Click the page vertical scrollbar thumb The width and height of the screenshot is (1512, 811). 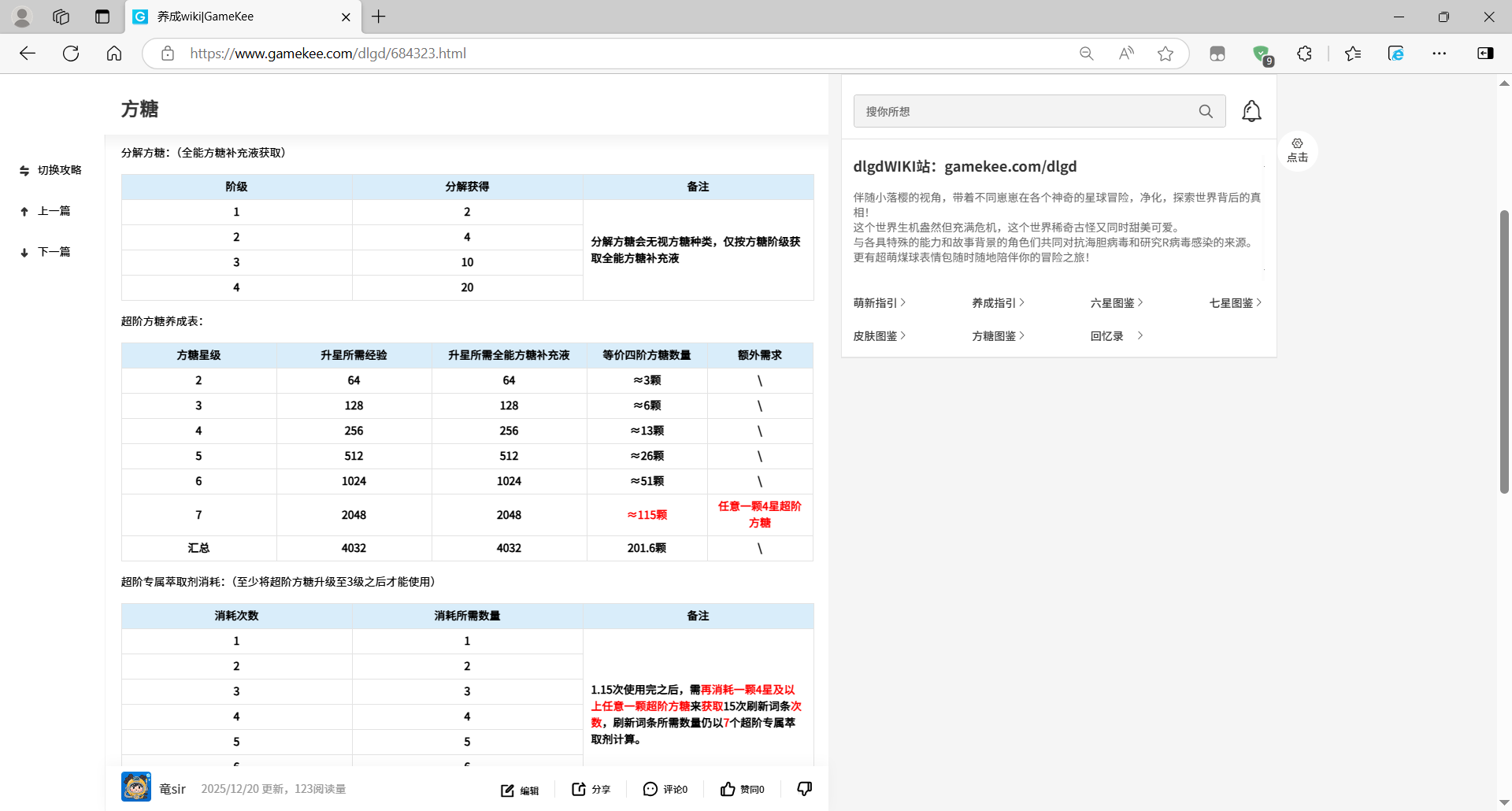1504,350
